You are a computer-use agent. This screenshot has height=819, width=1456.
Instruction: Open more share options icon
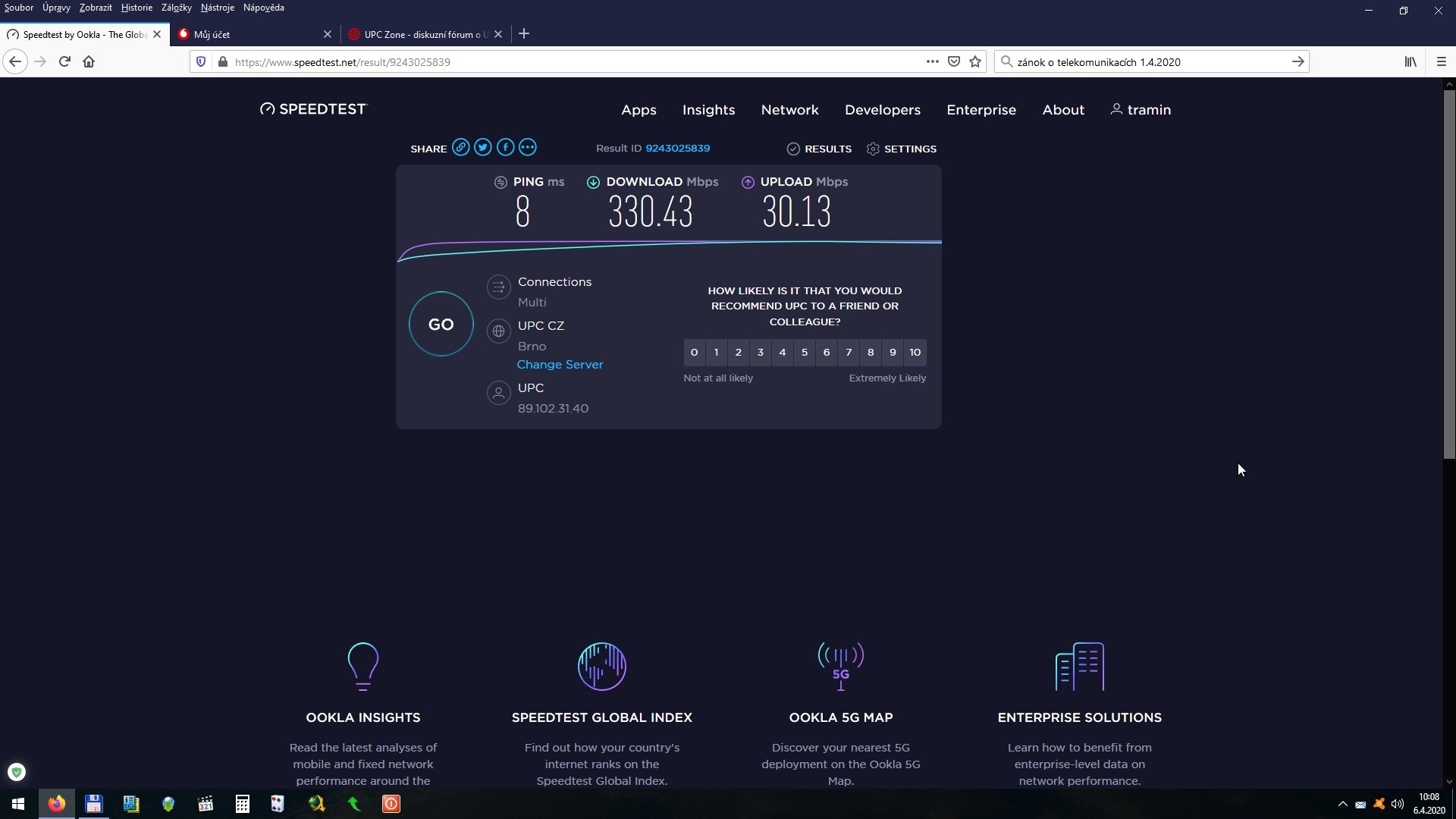(x=528, y=147)
